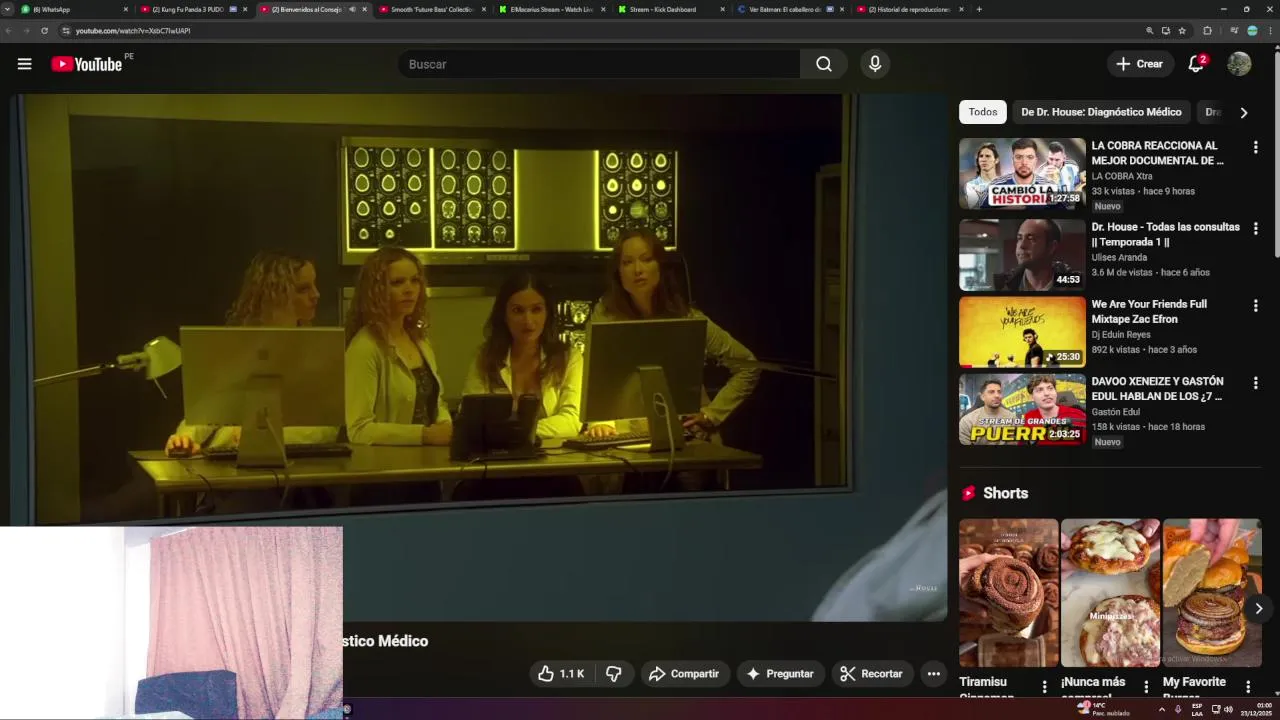Open the My Favorite Burger short thumbnail
This screenshot has height=720, width=1280.
click(1212, 592)
